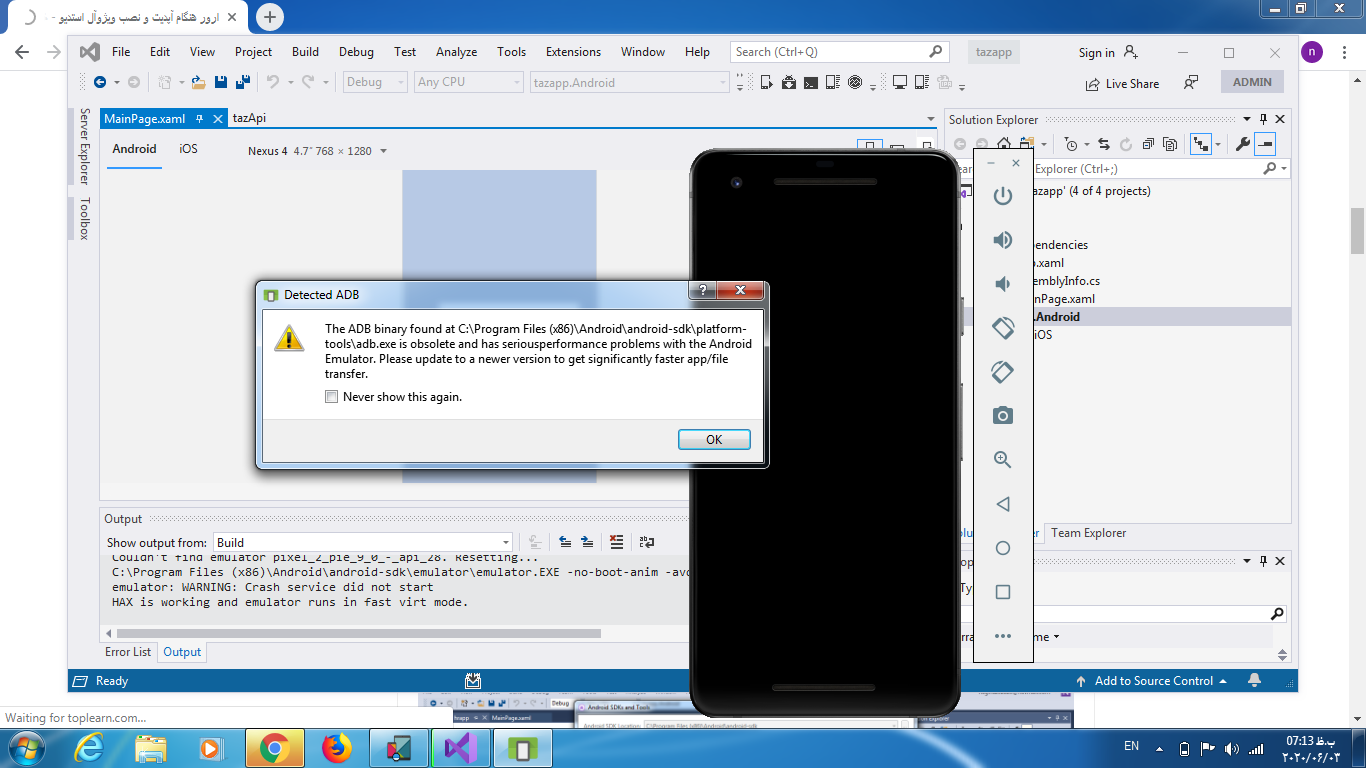
Task: Open Team Explorer tab
Action: pyautogui.click(x=1088, y=533)
